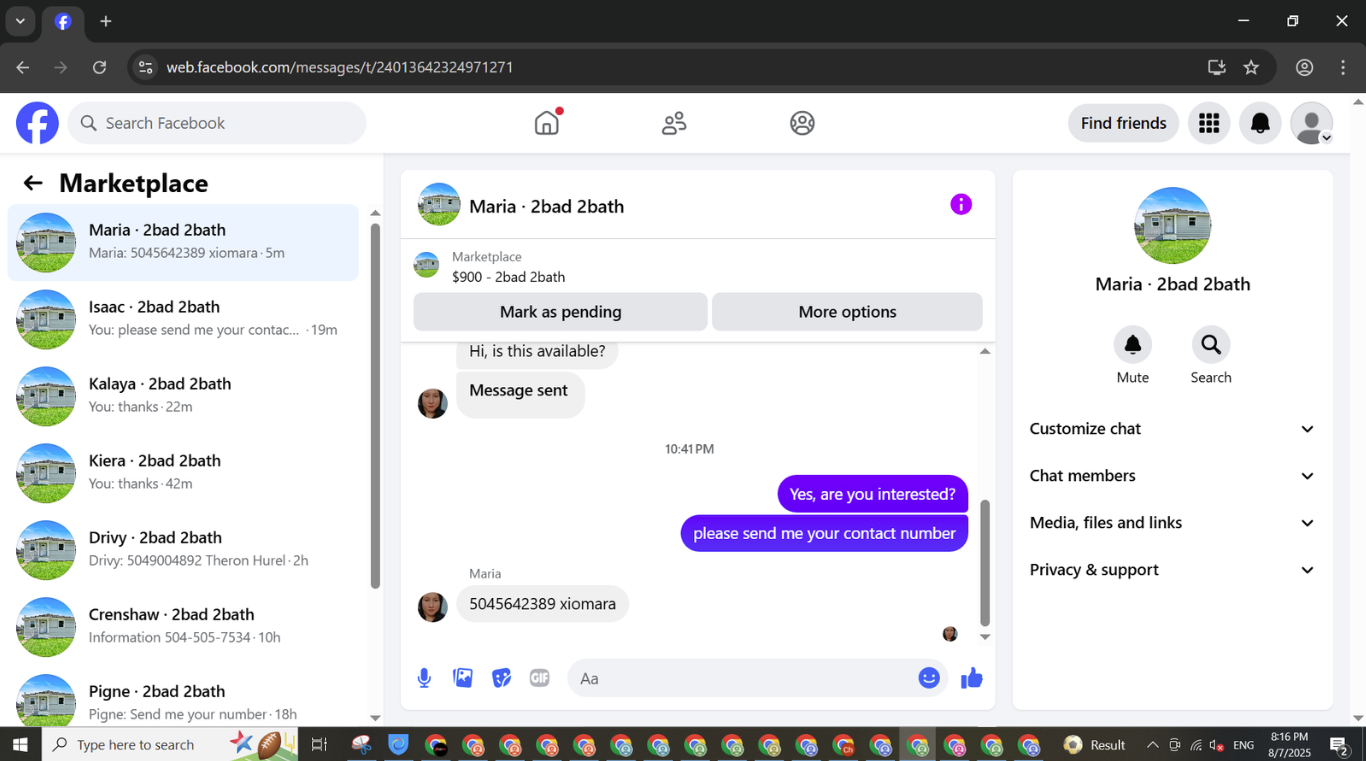Click the chat messages scrollbar thumb

point(985,563)
